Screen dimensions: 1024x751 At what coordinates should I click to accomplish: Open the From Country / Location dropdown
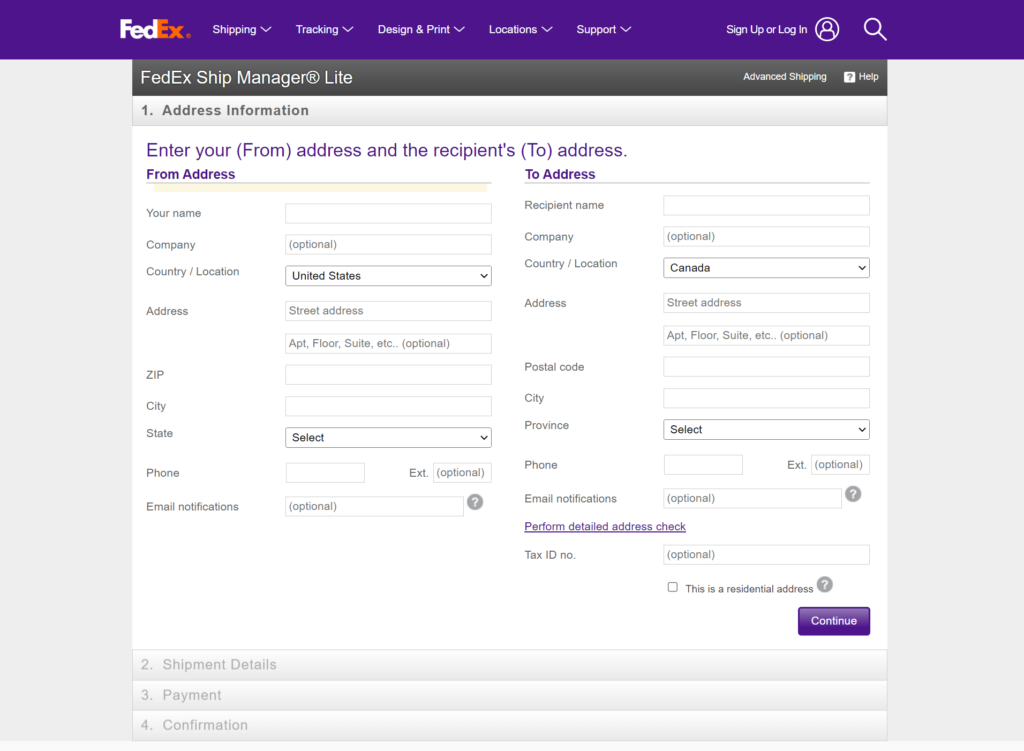click(x=388, y=275)
